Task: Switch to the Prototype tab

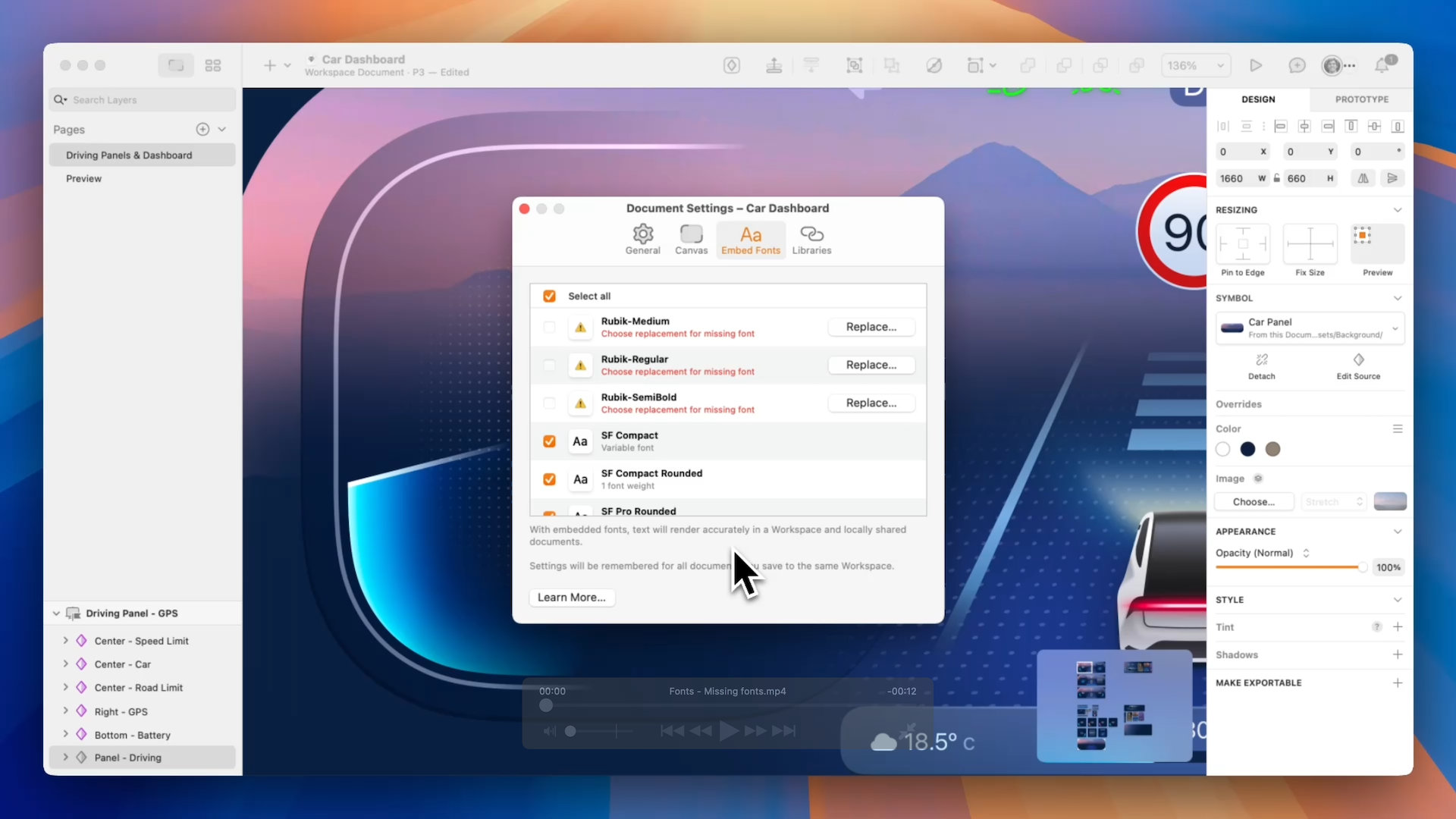Action: (x=1361, y=99)
